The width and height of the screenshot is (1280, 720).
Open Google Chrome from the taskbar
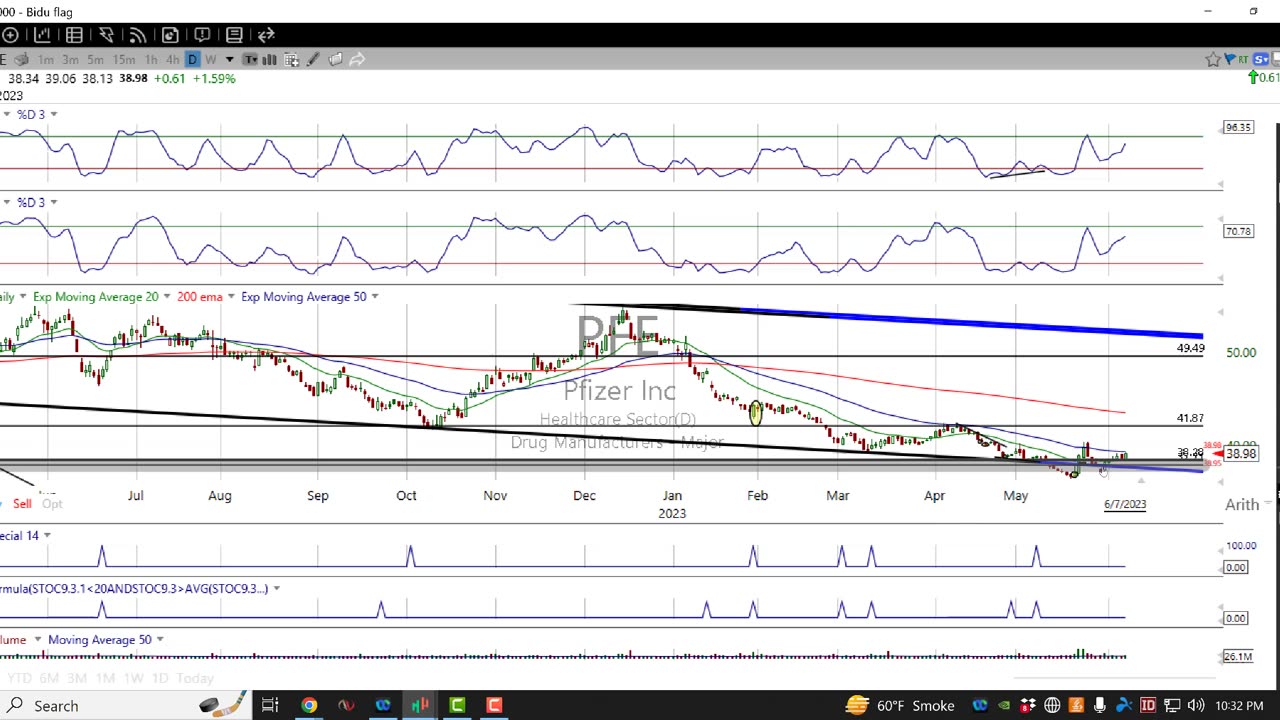[309, 706]
